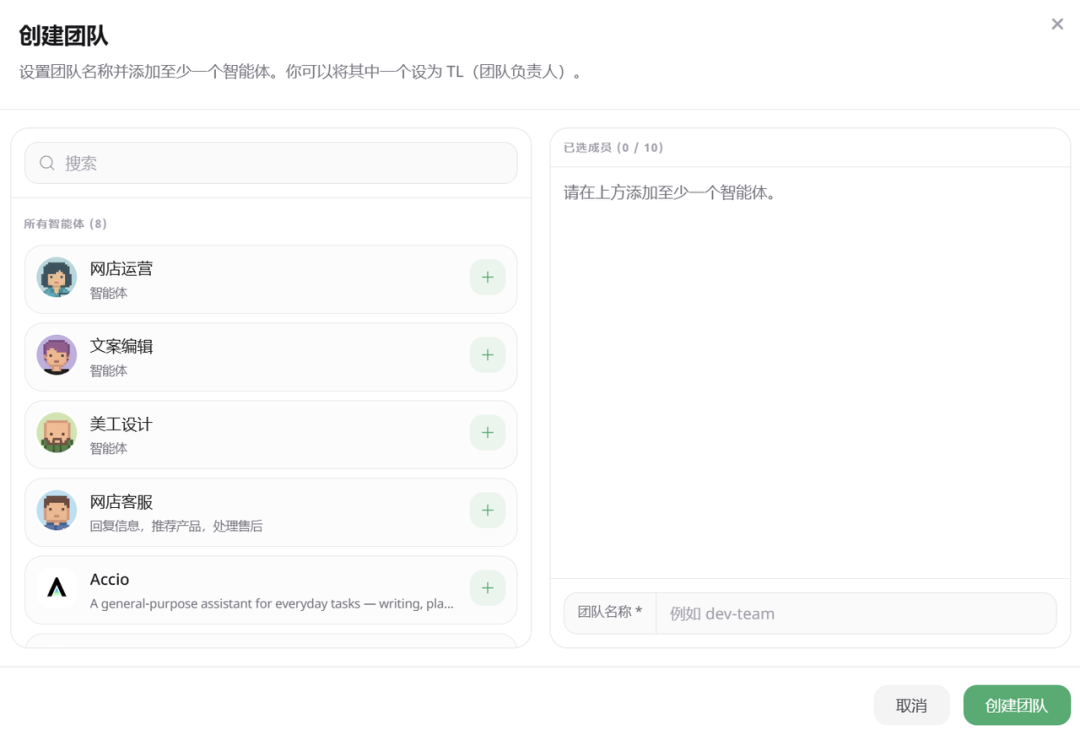Close the 创建团队 dialog

[x=1057, y=24]
